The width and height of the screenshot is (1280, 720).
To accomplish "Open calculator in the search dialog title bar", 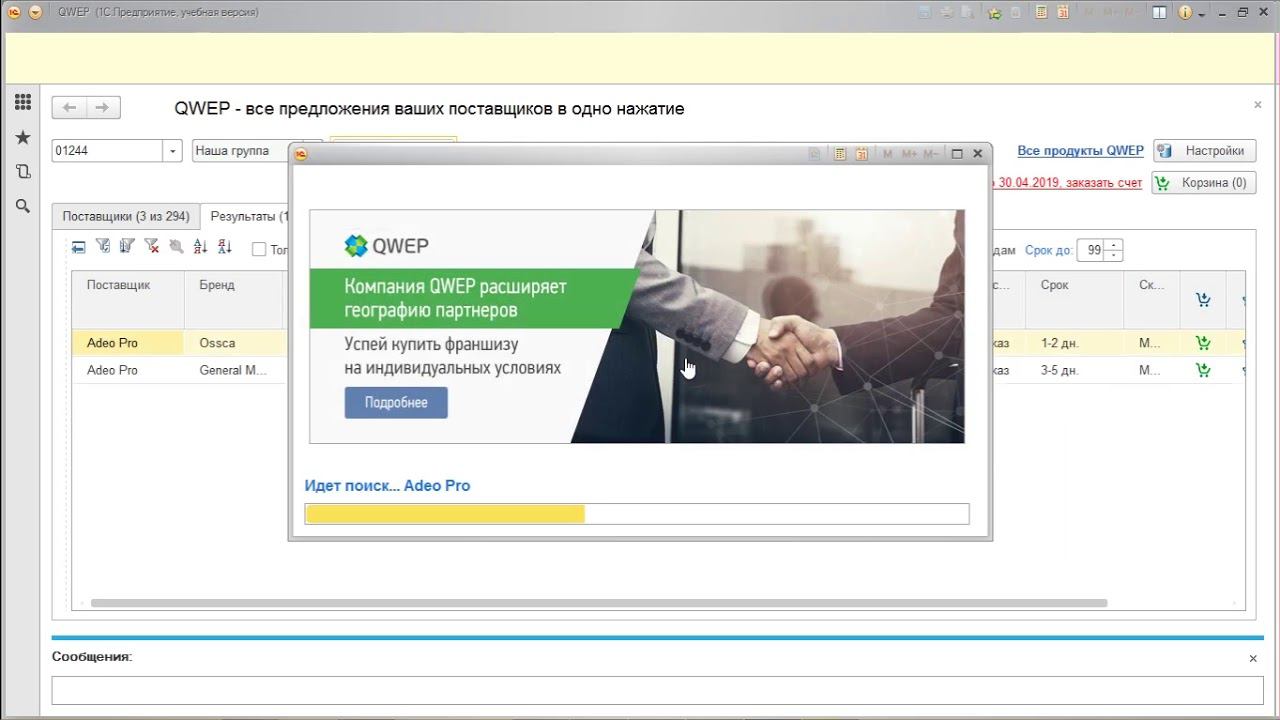I will [x=840, y=154].
